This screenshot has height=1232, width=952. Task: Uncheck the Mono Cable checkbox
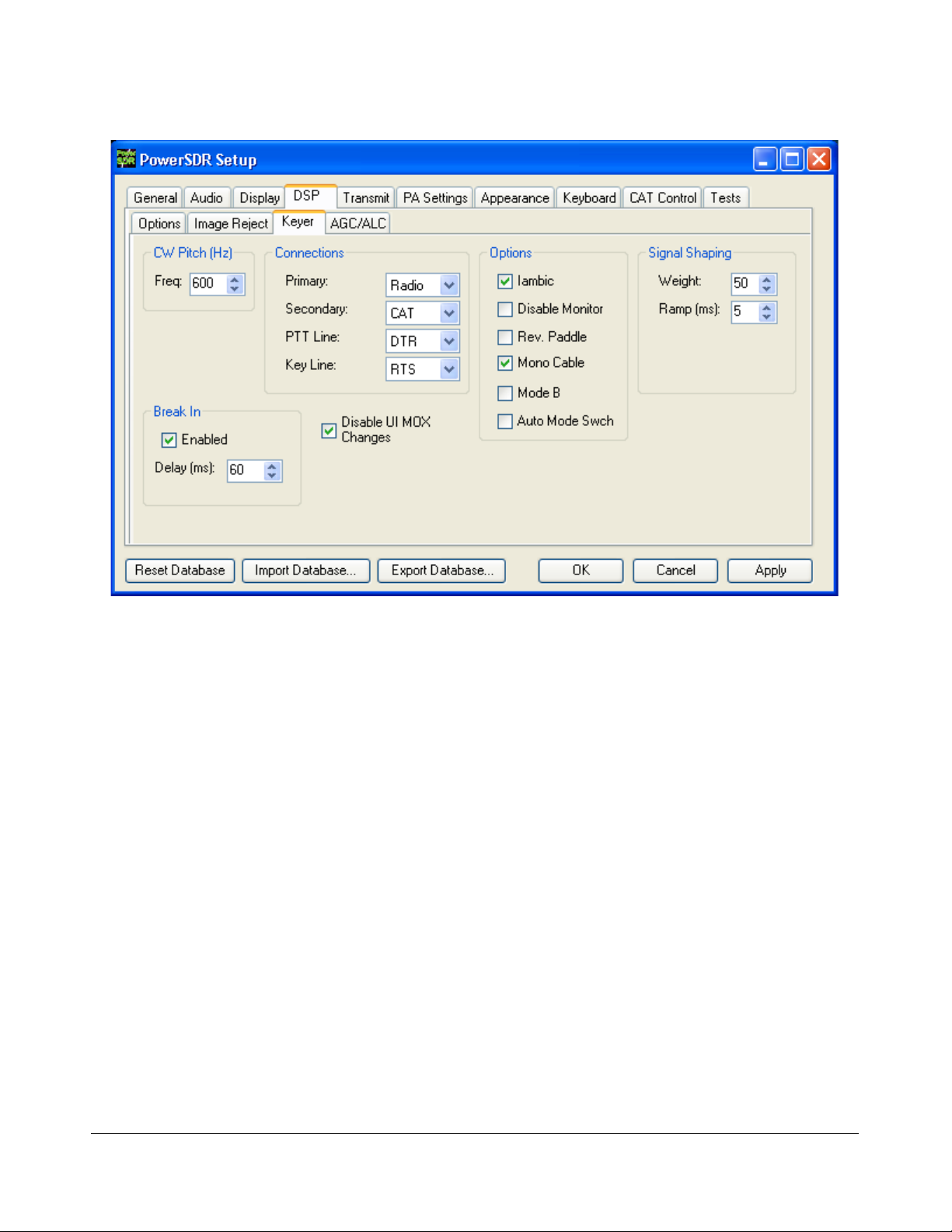click(505, 363)
